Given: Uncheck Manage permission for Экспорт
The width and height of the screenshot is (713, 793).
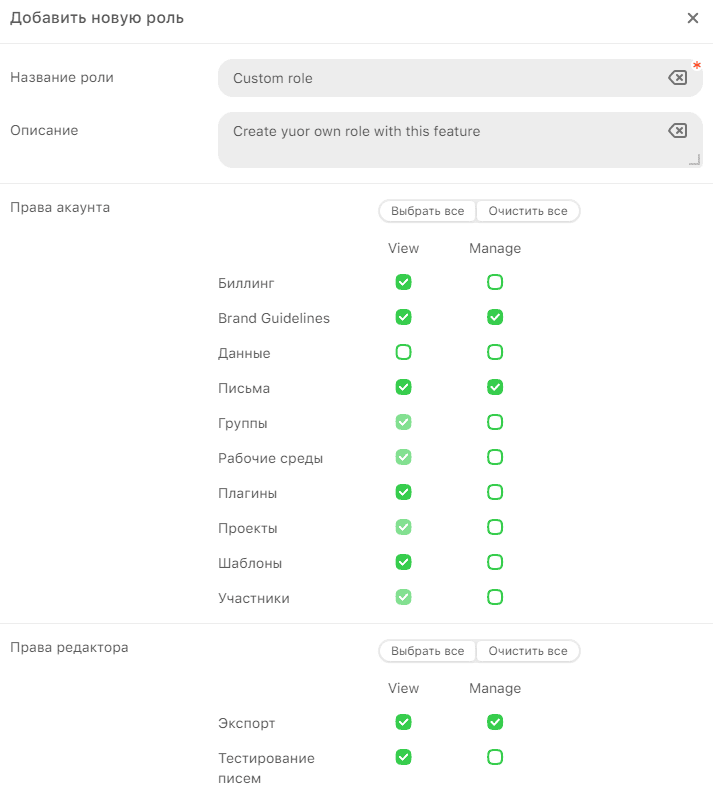Looking at the screenshot, I should (495, 723).
